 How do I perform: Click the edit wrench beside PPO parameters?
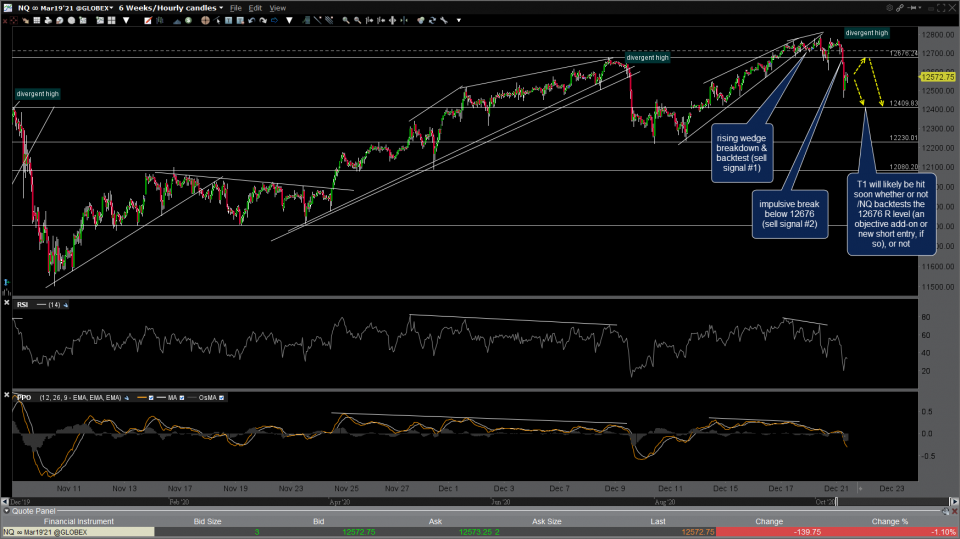(x=127, y=398)
